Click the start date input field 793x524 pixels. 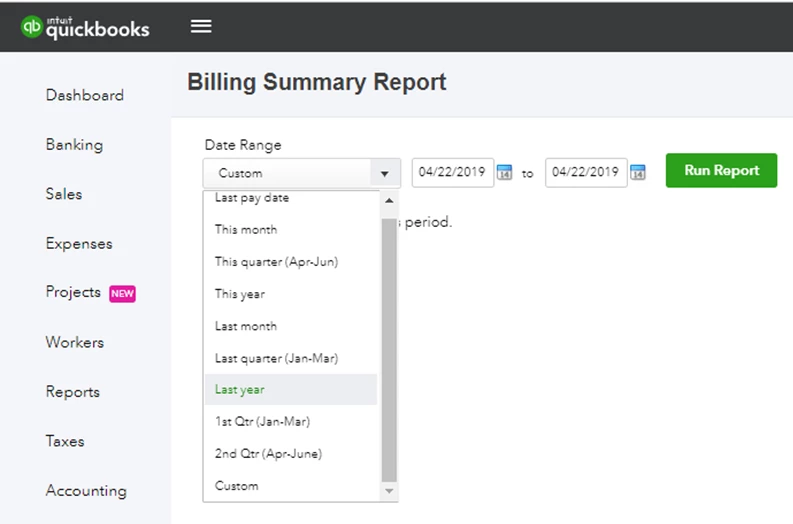pyautogui.click(x=453, y=172)
